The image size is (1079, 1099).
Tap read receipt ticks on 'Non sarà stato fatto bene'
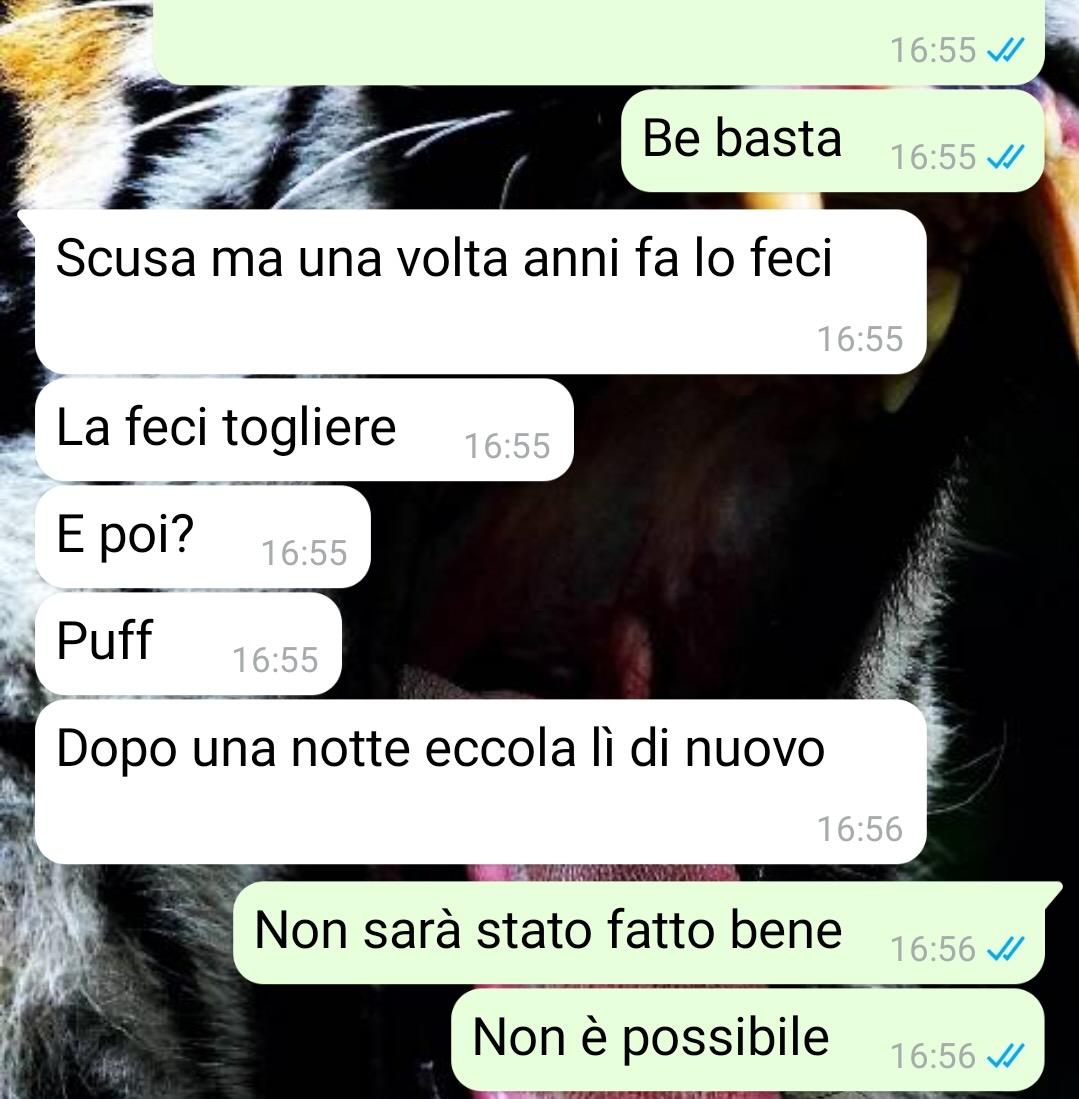coord(1005,949)
